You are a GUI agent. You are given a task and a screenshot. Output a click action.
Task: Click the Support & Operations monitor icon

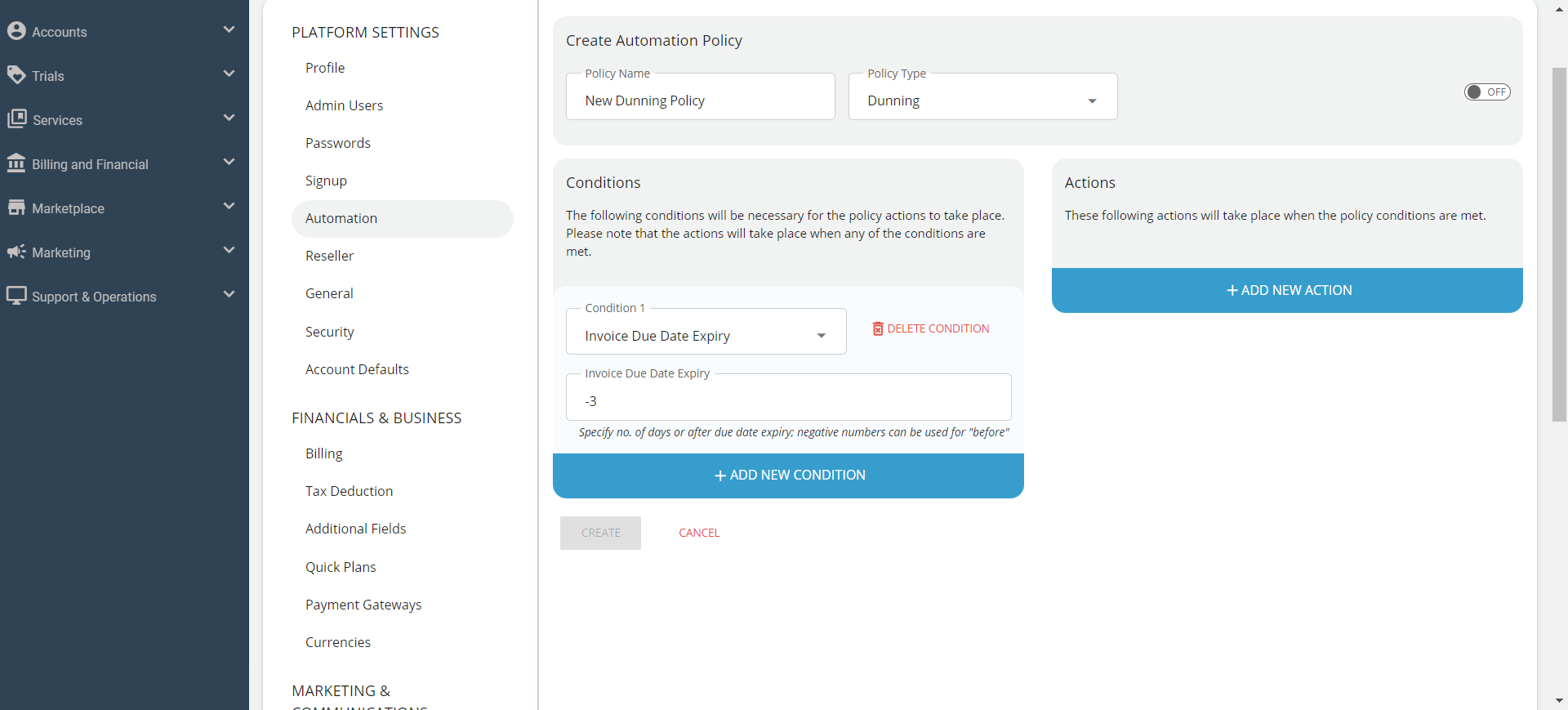(x=16, y=296)
